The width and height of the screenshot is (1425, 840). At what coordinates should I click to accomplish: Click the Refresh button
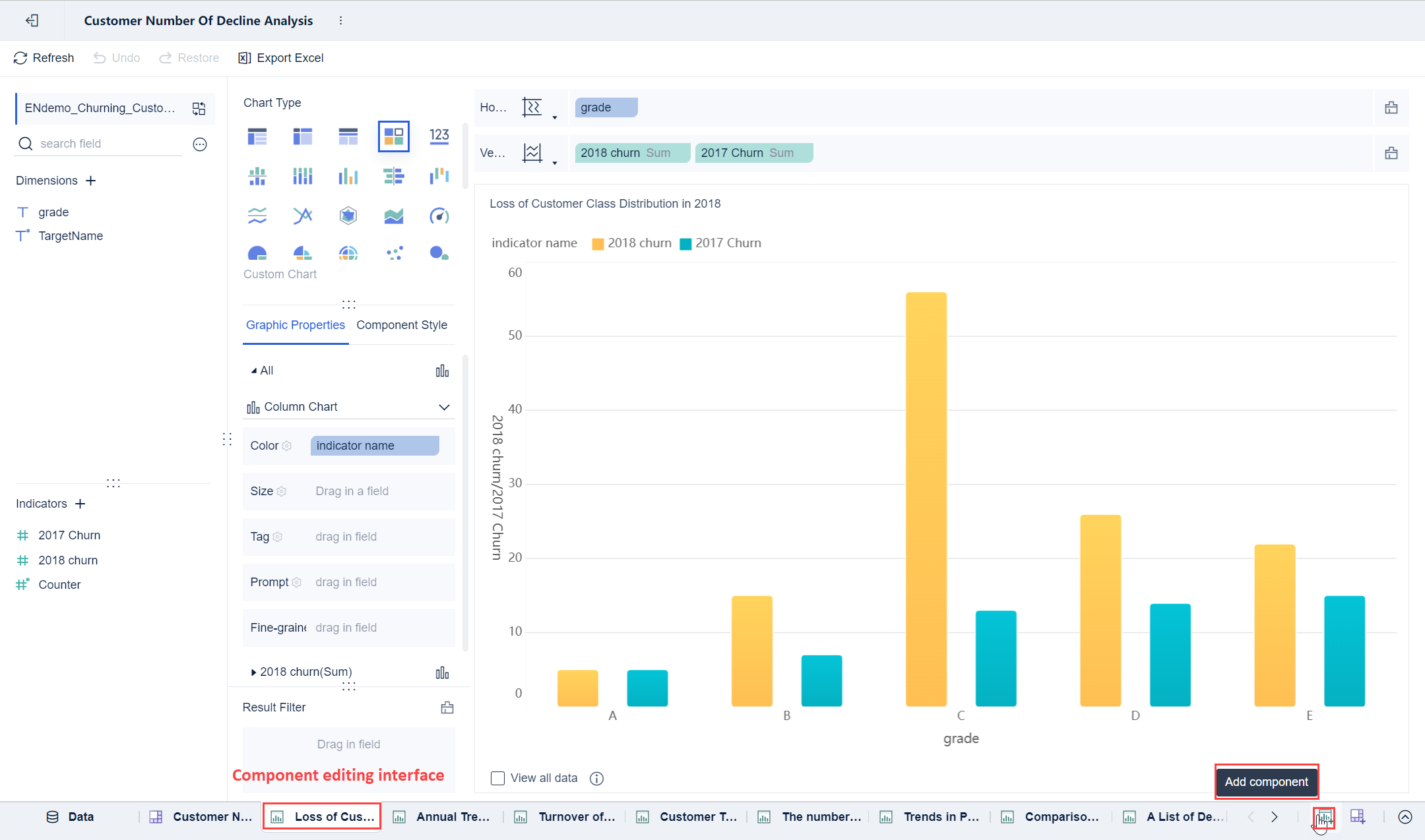tap(44, 58)
